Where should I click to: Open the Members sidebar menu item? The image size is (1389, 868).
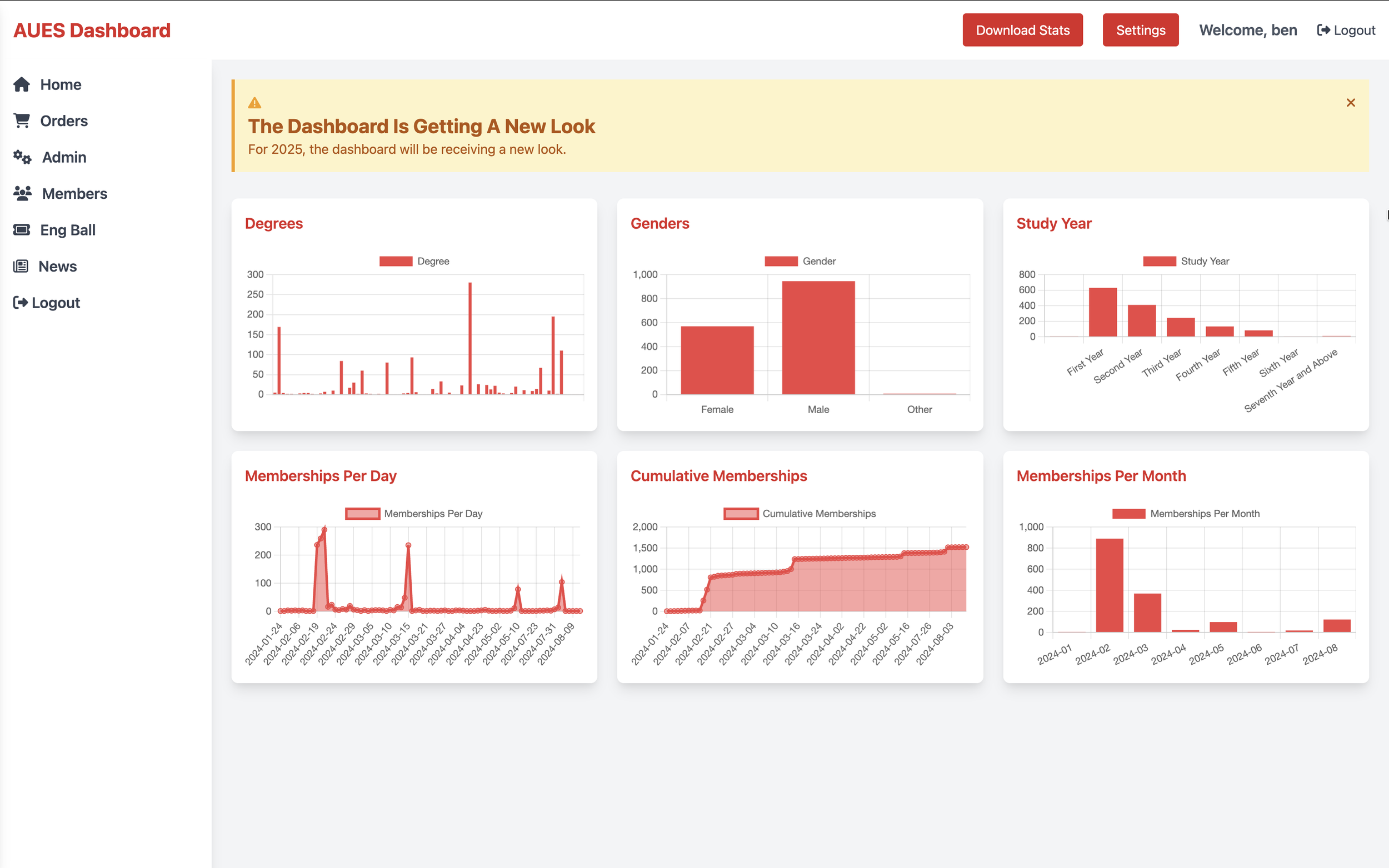point(74,193)
